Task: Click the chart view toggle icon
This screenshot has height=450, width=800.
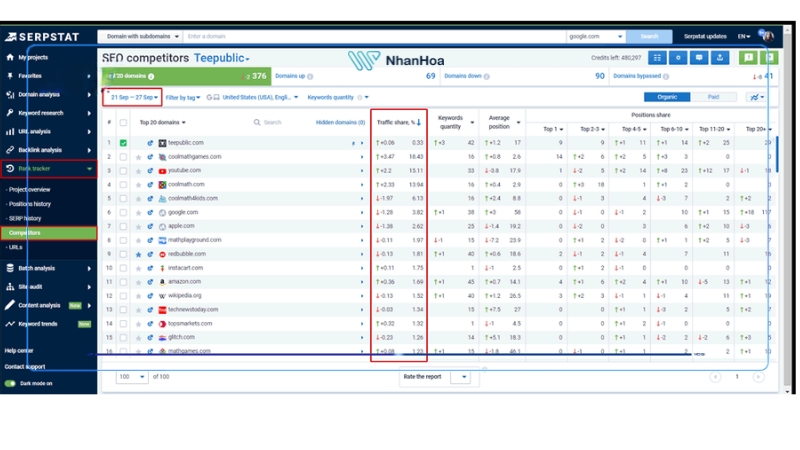Action: click(757, 97)
